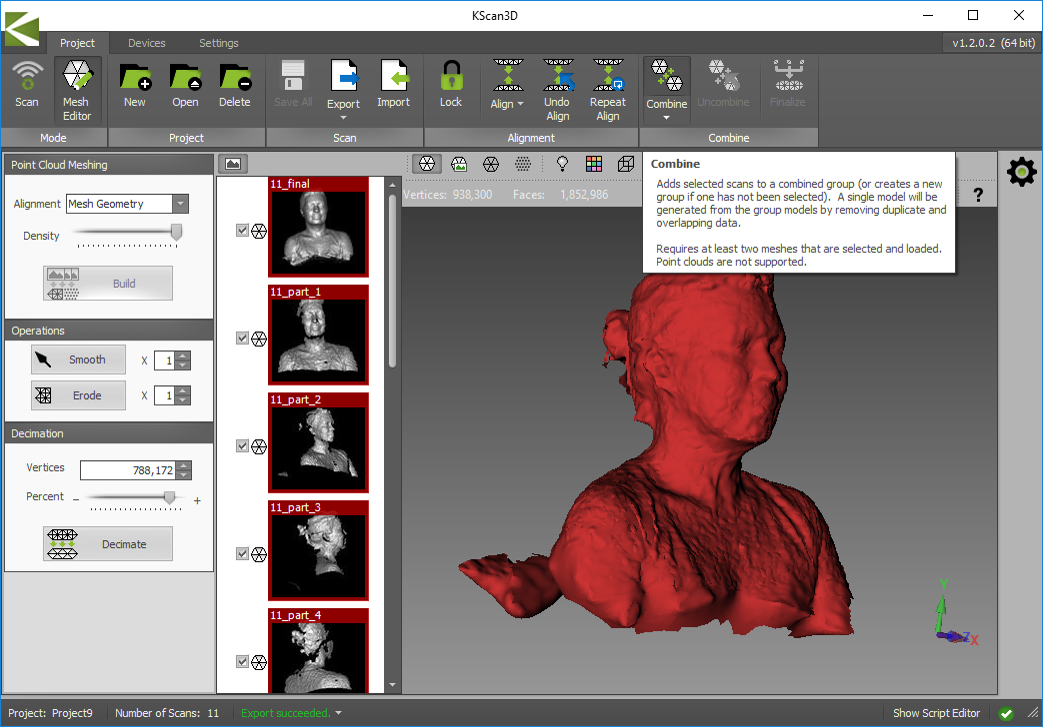1043x727 pixels.
Task: Create a New project
Action: pos(135,85)
